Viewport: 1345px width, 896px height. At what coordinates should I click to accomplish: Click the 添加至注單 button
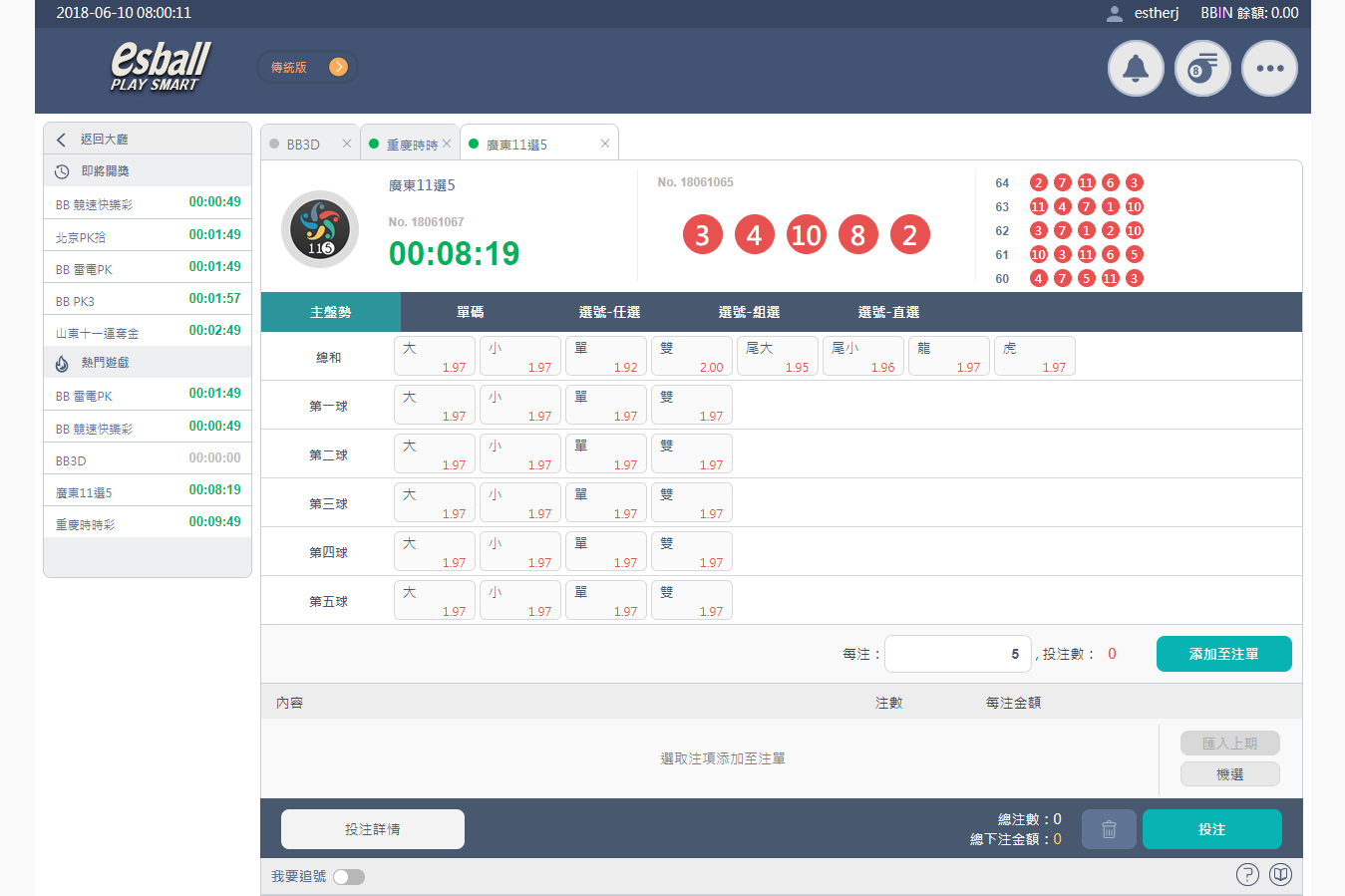[1223, 654]
